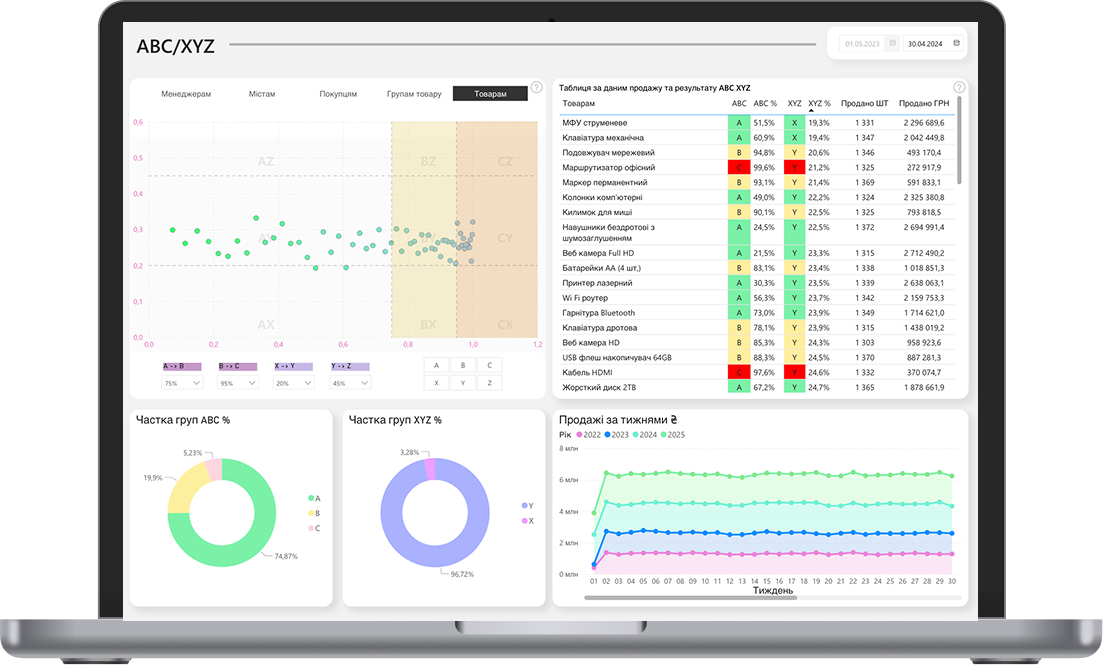Click the sort arrow under the XYZ % column

tap(811, 111)
